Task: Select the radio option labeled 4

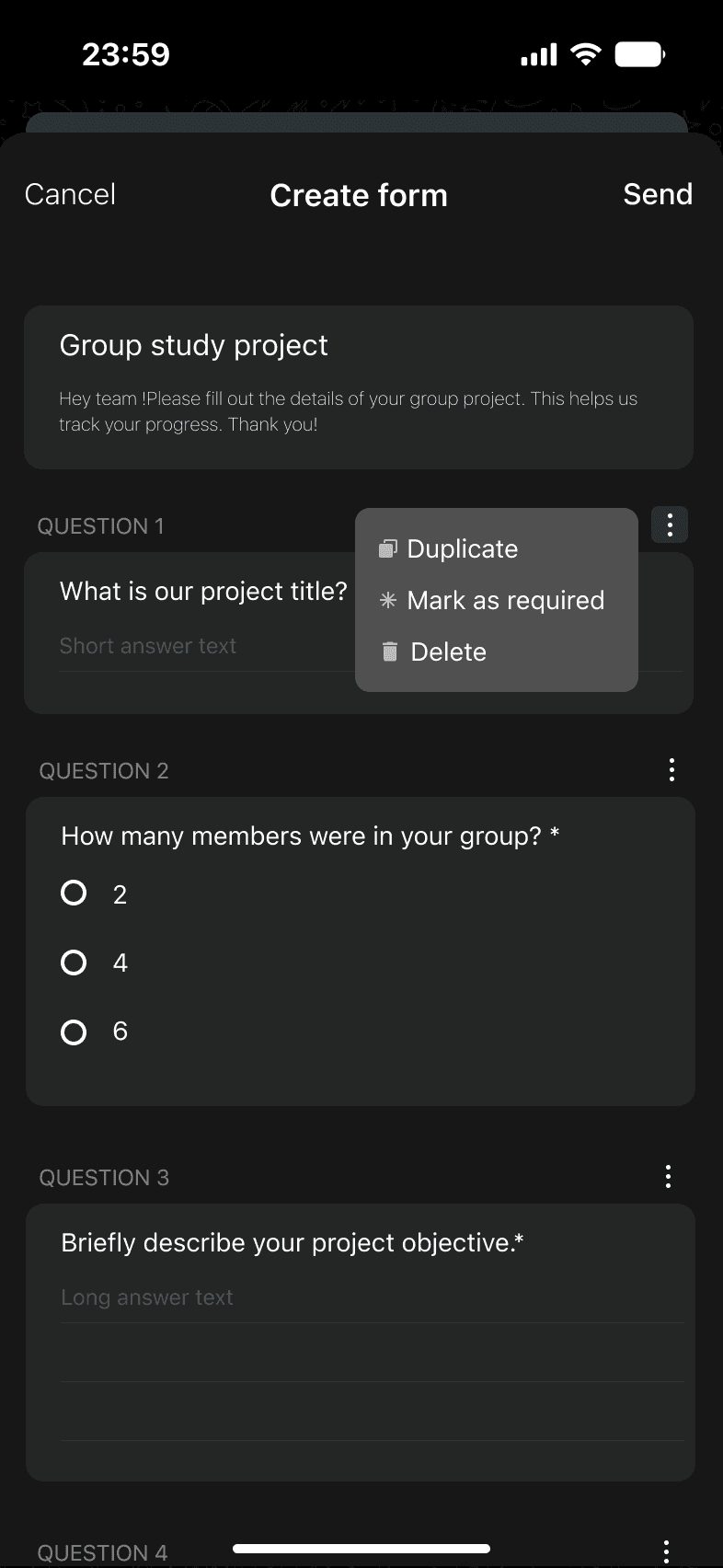Action: (x=74, y=963)
